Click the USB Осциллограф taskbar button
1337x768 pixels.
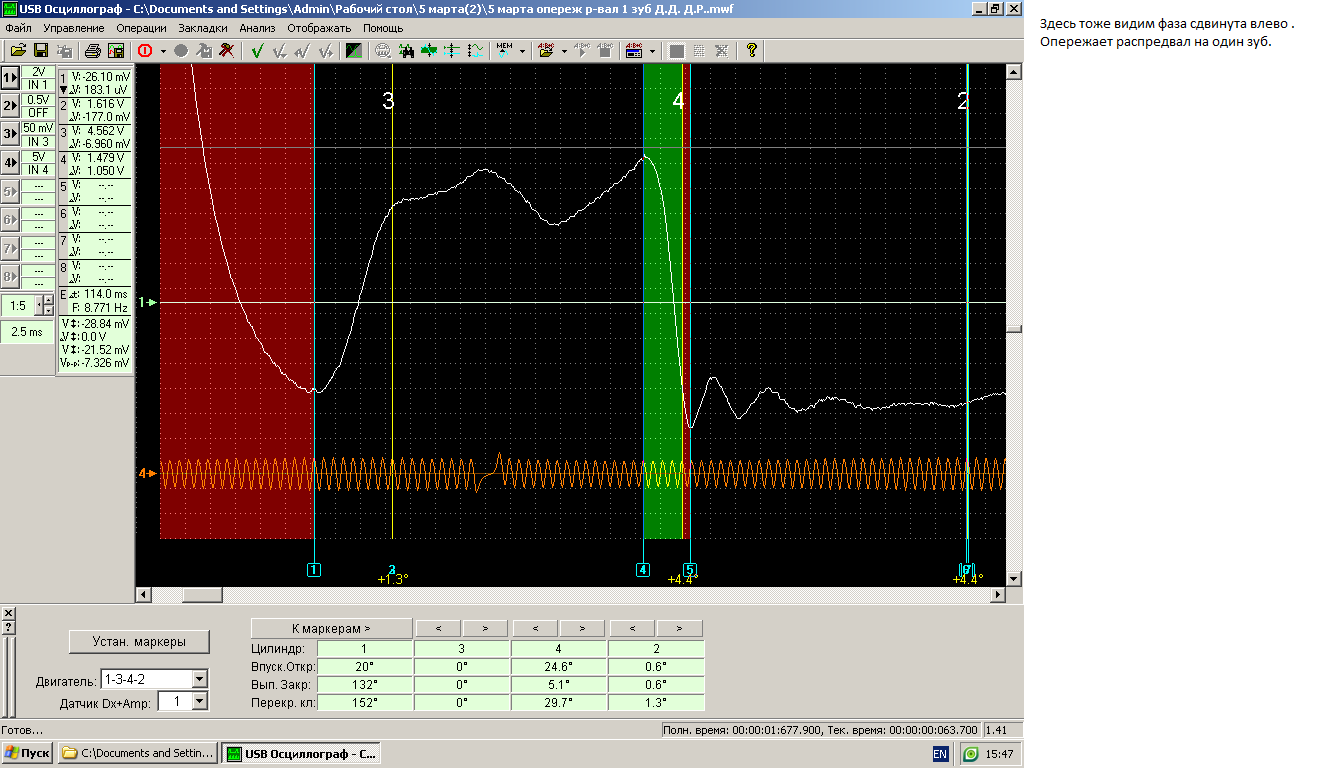tap(300, 753)
